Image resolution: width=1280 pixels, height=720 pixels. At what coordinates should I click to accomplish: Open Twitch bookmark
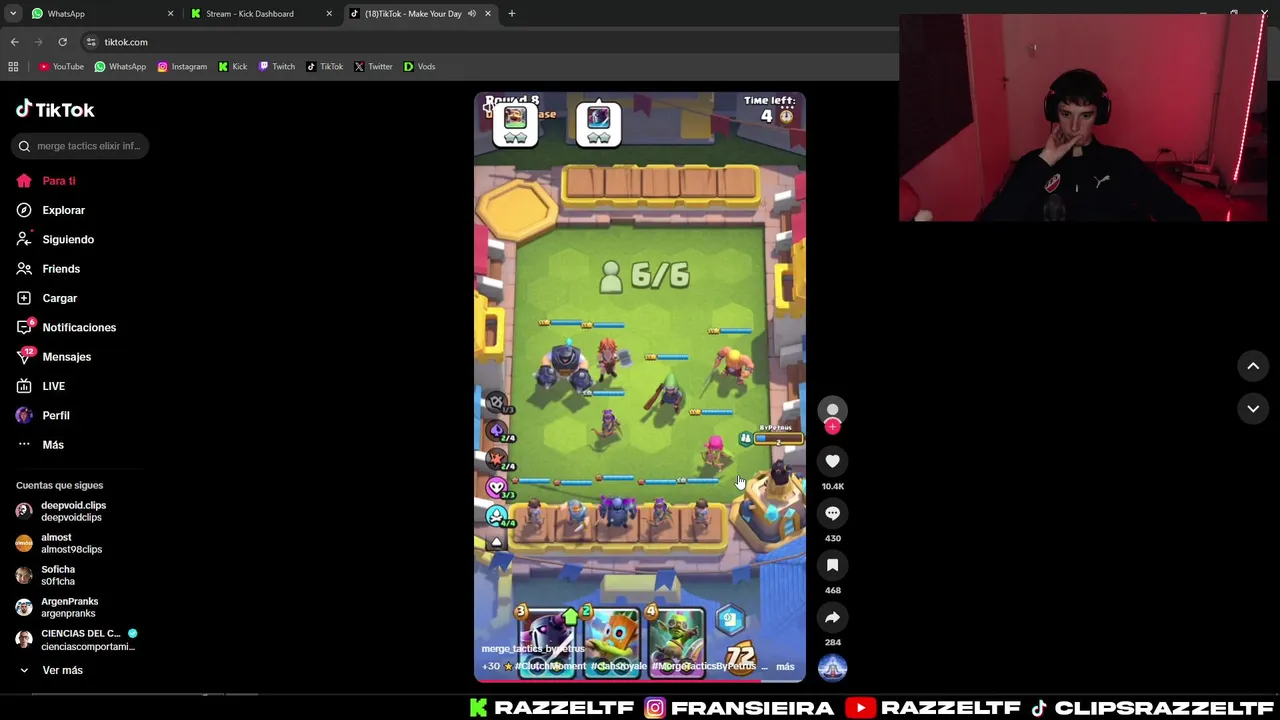click(277, 66)
